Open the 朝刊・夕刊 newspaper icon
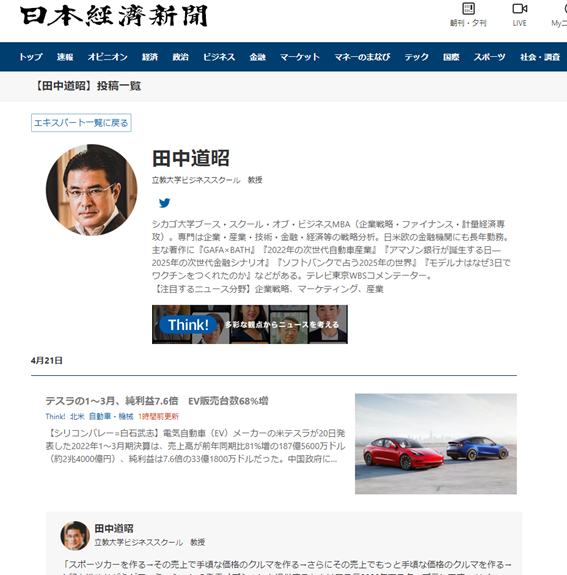The height and width of the screenshot is (575, 567). pyautogui.click(x=468, y=8)
